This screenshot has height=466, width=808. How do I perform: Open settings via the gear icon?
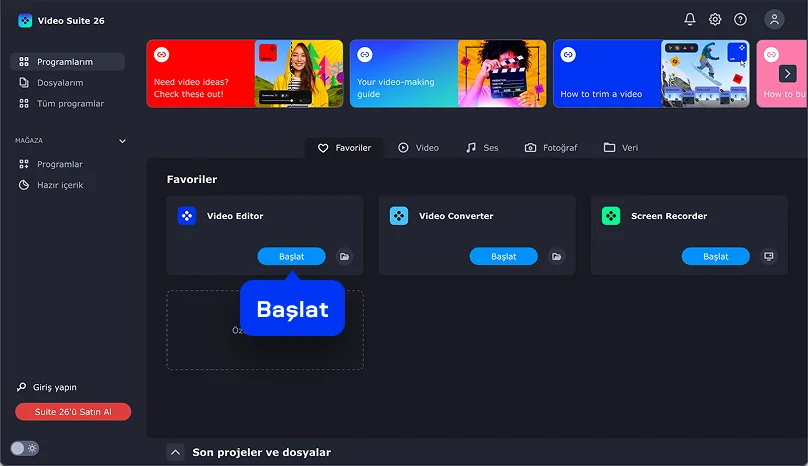(715, 20)
